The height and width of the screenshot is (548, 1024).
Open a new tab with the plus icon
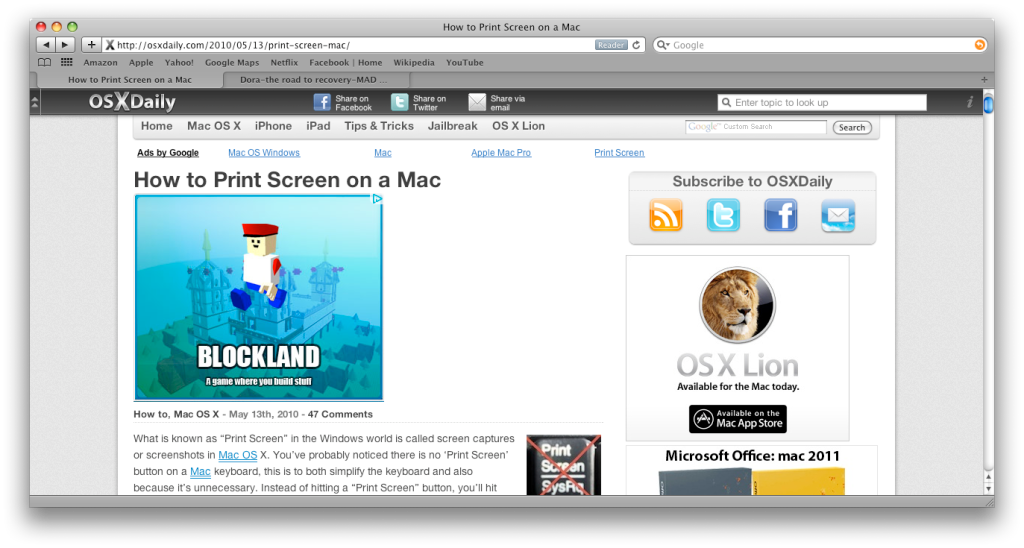984,80
